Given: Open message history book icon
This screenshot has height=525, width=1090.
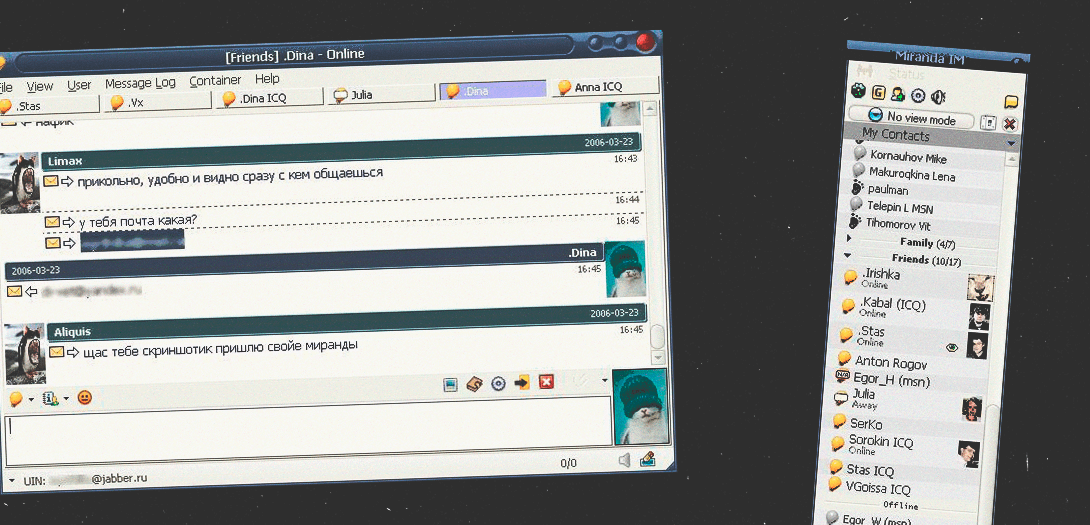Looking at the screenshot, I should (x=474, y=384).
